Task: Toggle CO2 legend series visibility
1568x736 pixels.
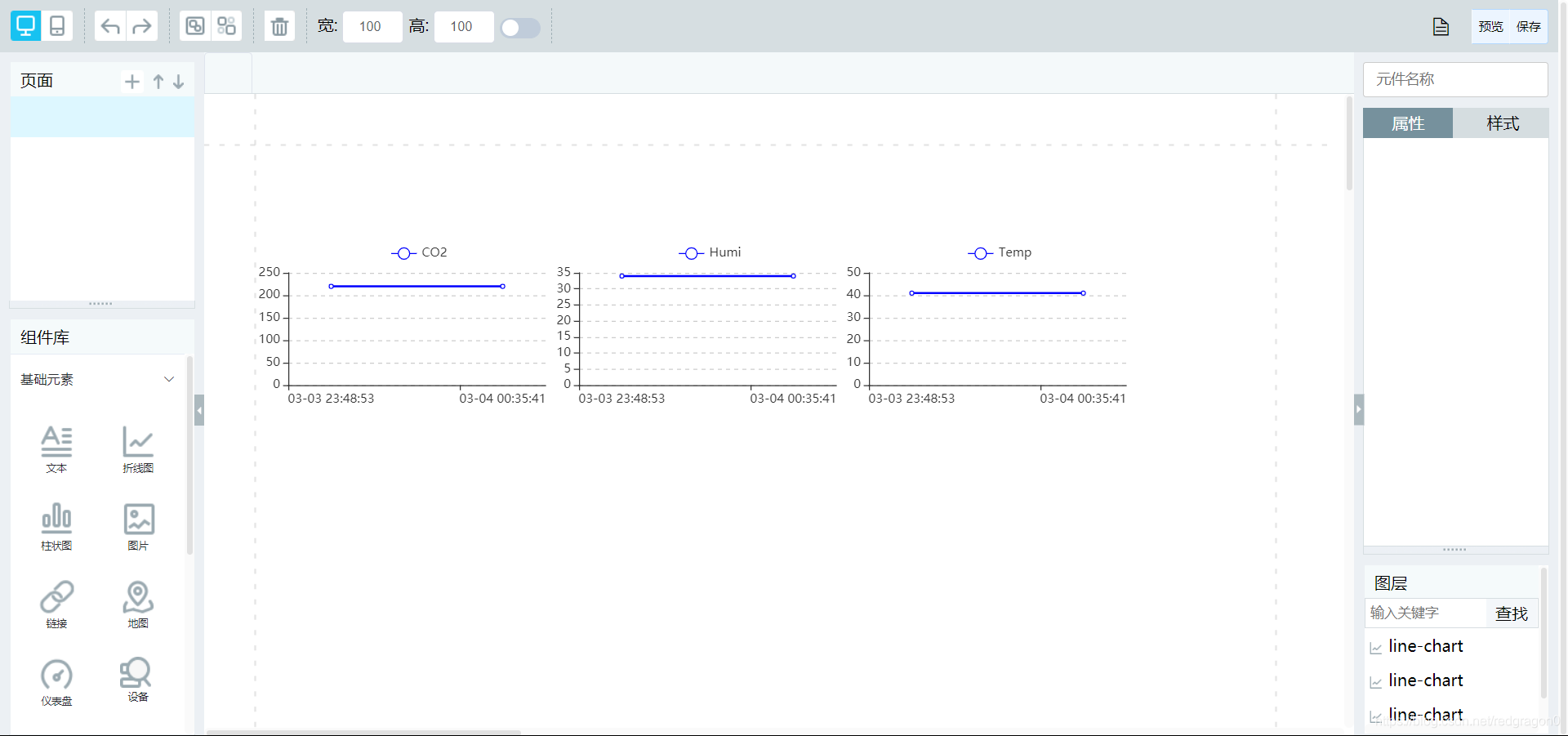Action: point(419,252)
